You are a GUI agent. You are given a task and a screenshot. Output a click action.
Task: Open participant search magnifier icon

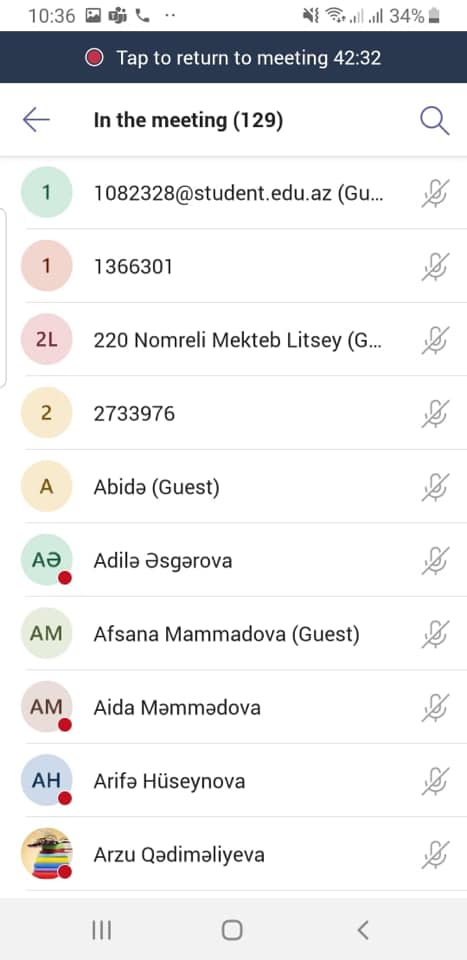pos(435,121)
